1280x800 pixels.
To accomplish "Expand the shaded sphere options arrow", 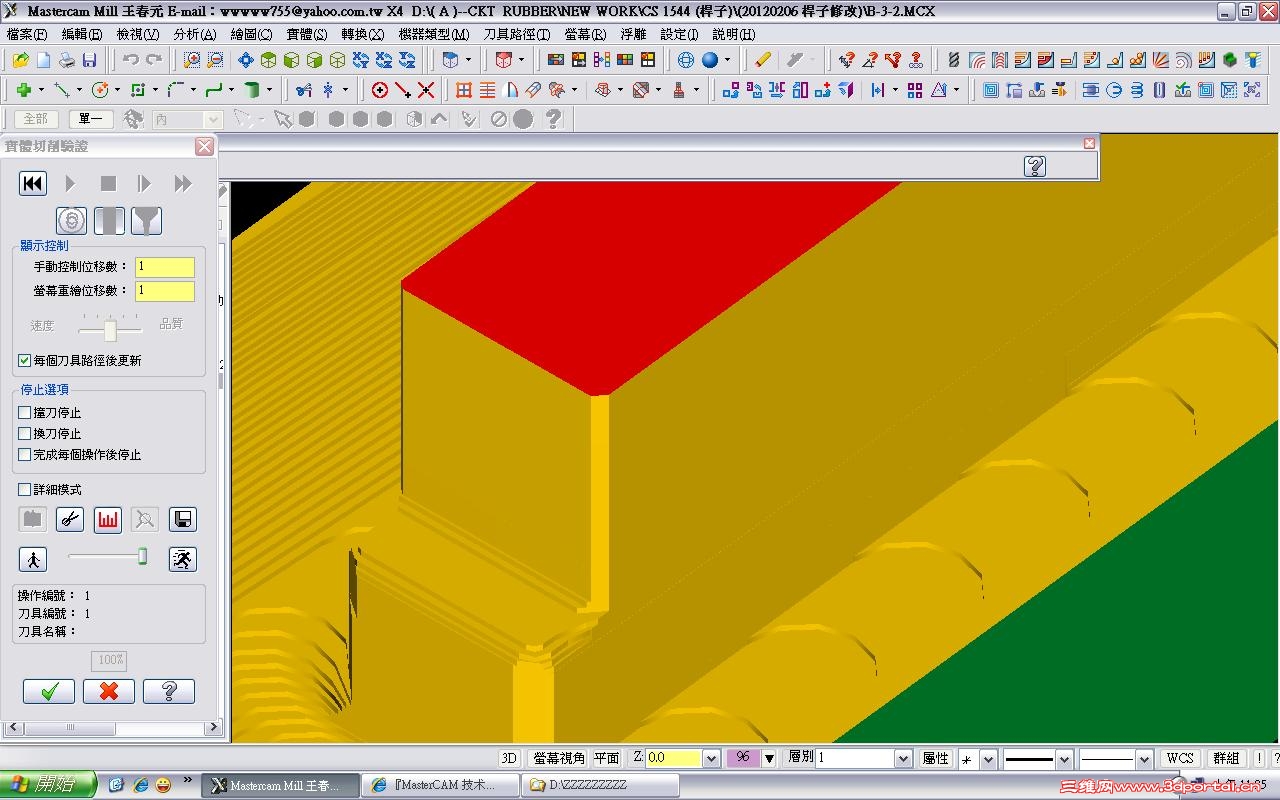I will [726, 60].
